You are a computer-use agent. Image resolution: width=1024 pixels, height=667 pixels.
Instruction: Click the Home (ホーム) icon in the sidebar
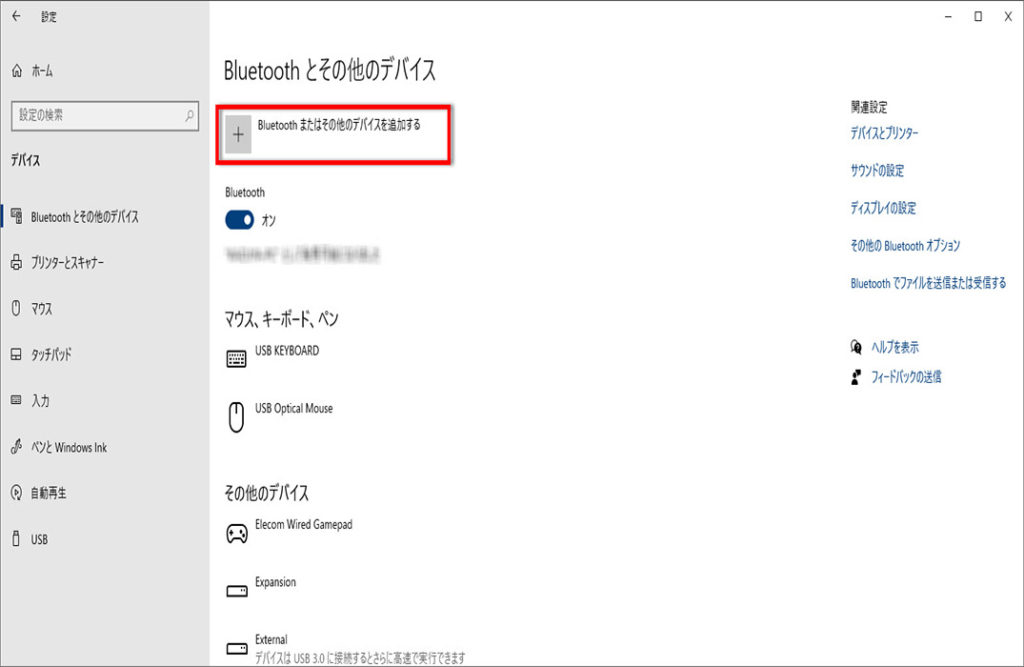click(x=16, y=71)
